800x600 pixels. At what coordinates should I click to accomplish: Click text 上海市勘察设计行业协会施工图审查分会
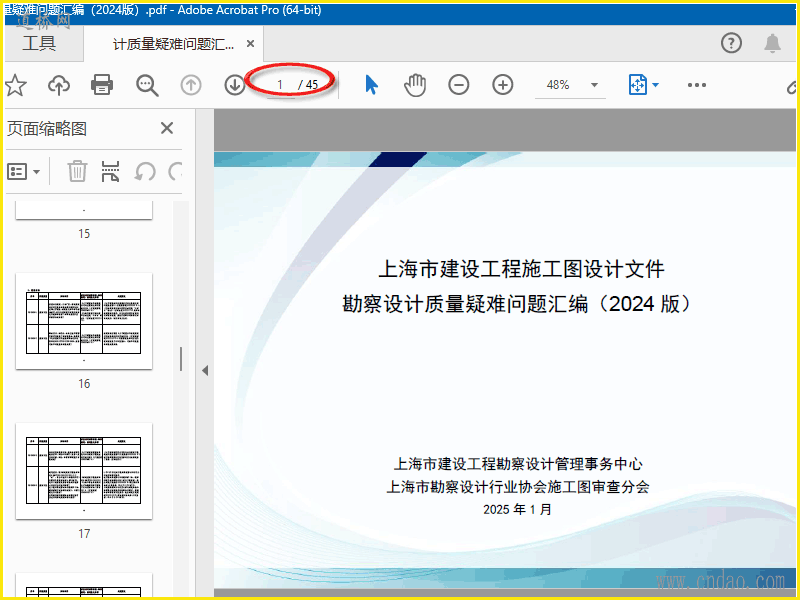click(x=518, y=487)
